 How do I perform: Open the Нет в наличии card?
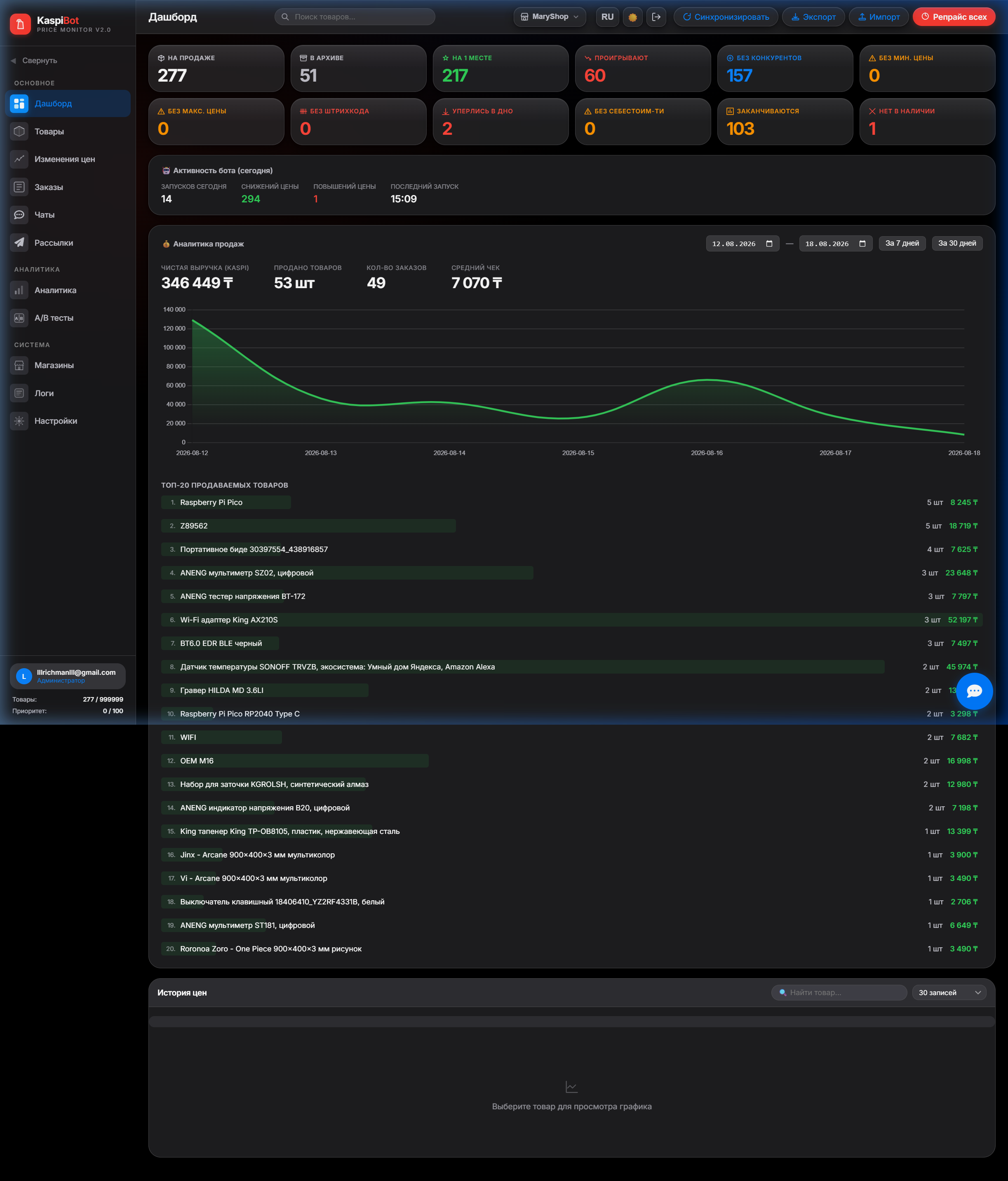click(x=928, y=122)
